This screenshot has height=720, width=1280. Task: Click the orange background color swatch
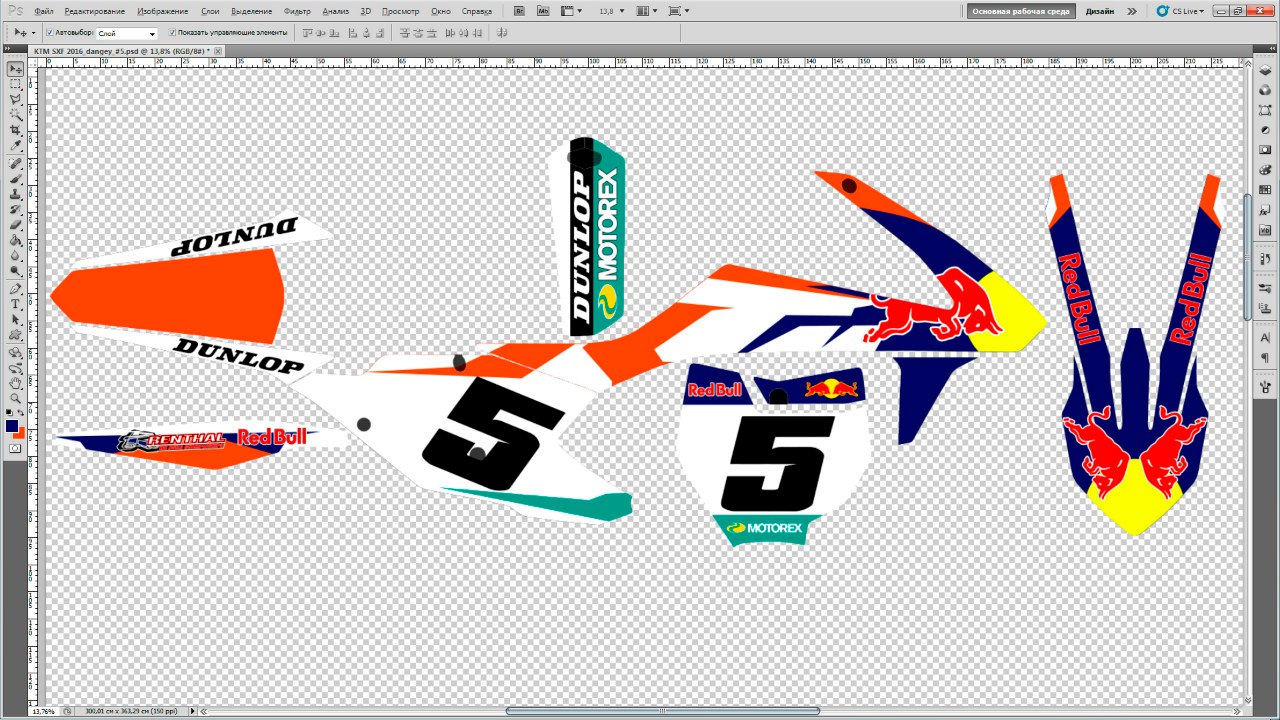point(19,432)
